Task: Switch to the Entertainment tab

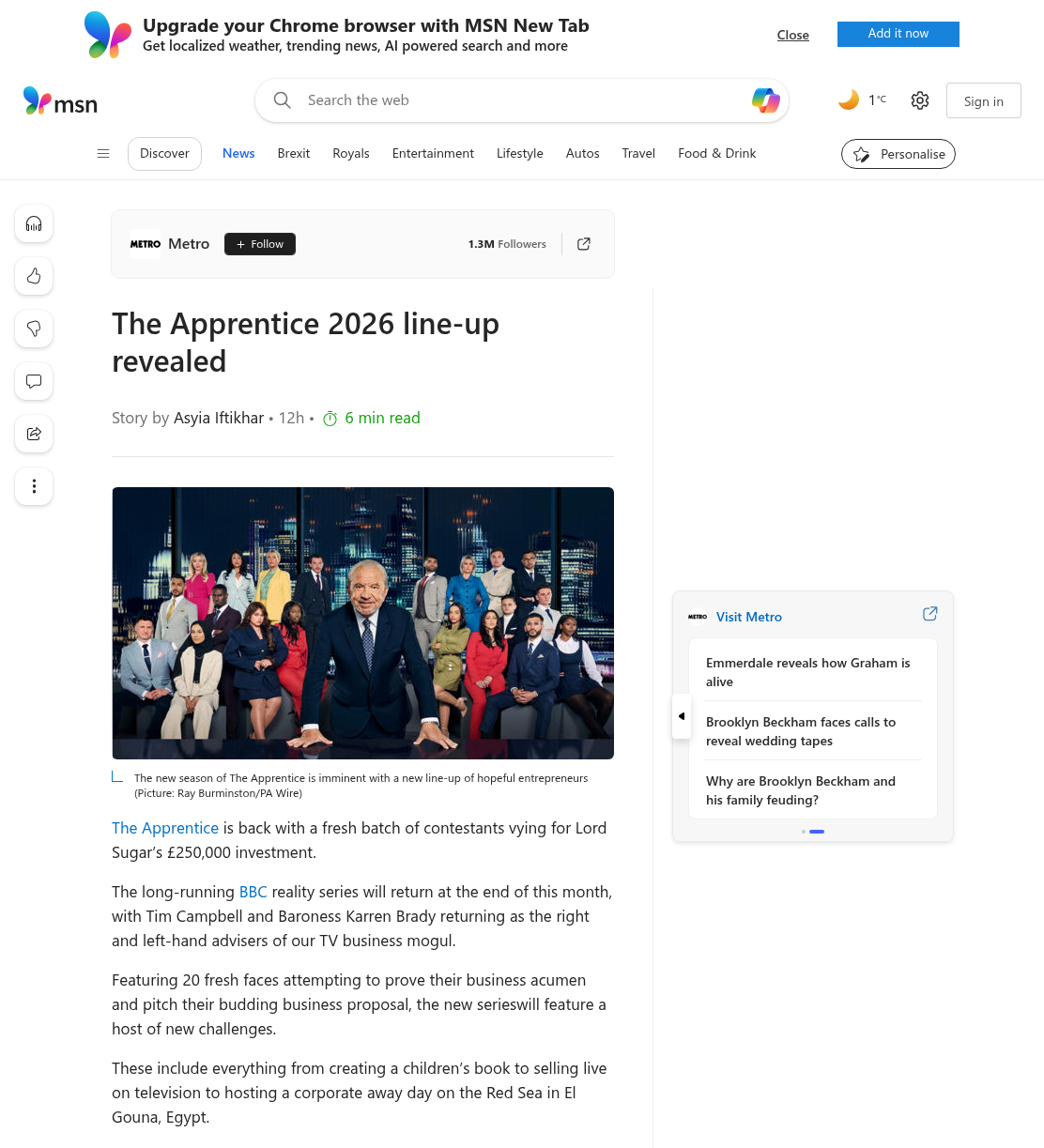Action: (433, 154)
